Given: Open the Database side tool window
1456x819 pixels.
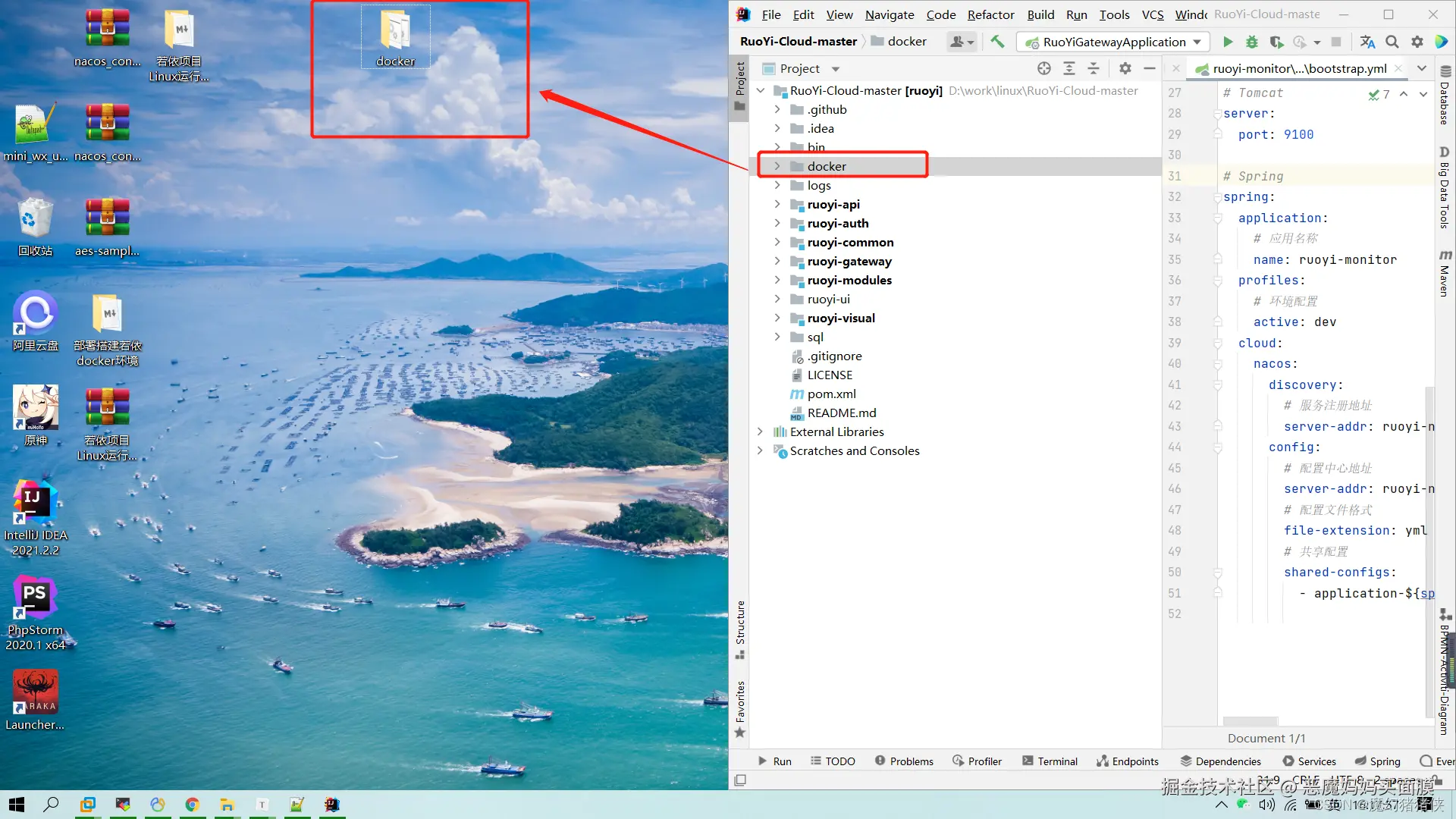Looking at the screenshot, I should coord(1445,97).
